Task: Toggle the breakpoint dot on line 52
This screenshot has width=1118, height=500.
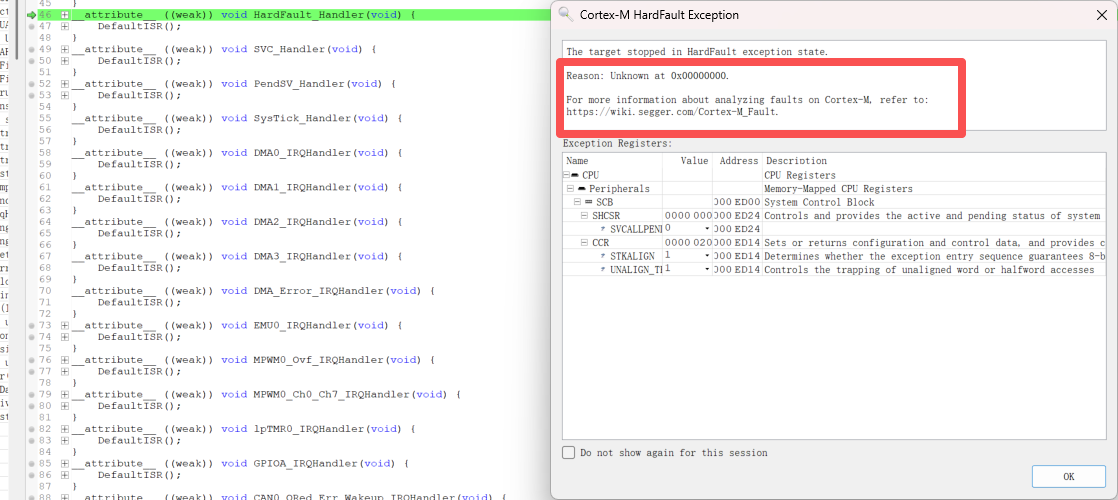Action: point(31,84)
